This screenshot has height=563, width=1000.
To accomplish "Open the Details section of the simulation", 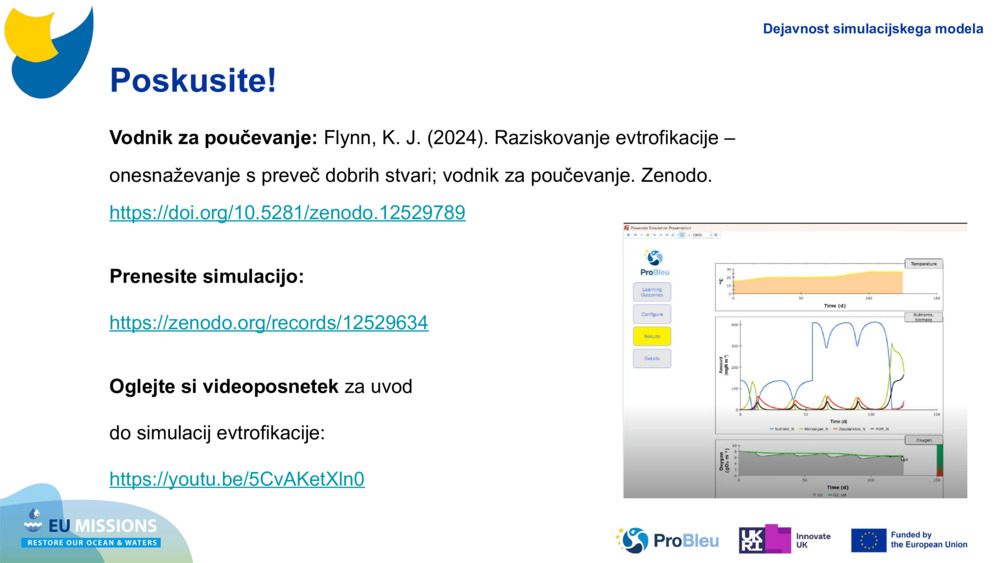I will coord(652,358).
